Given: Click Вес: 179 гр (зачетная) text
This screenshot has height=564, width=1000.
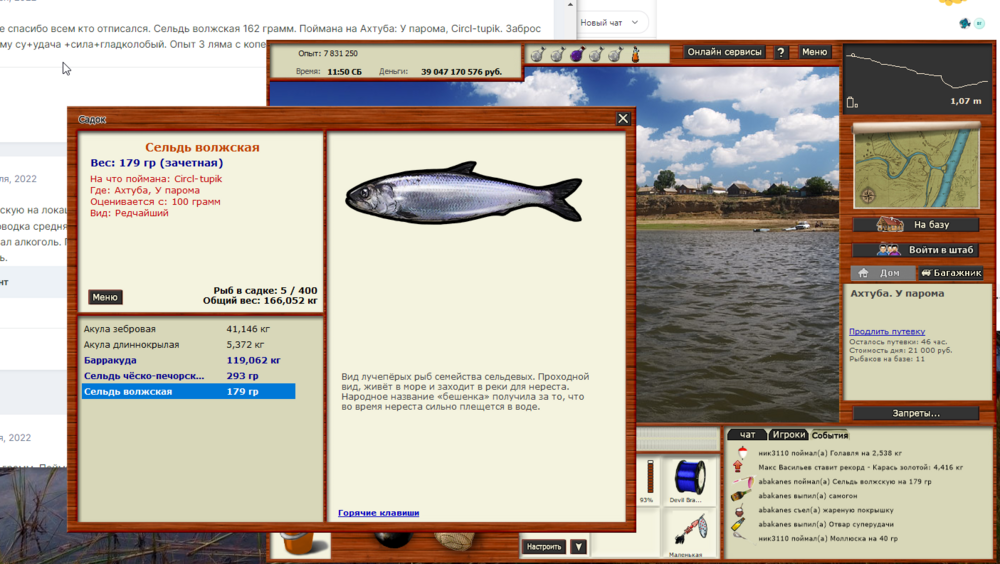Looking at the screenshot, I should tap(156, 163).
